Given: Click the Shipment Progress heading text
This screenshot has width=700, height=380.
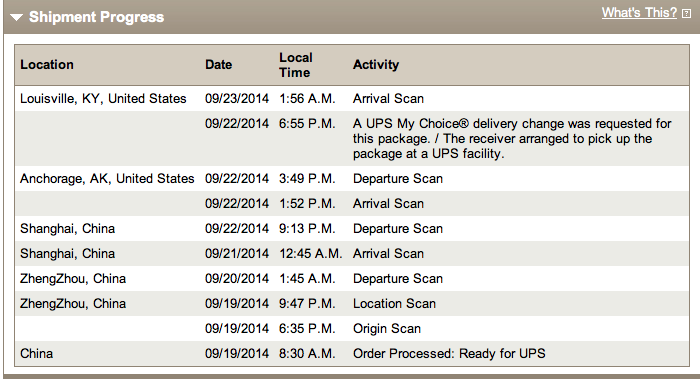Looking at the screenshot, I should pos(96,17).
